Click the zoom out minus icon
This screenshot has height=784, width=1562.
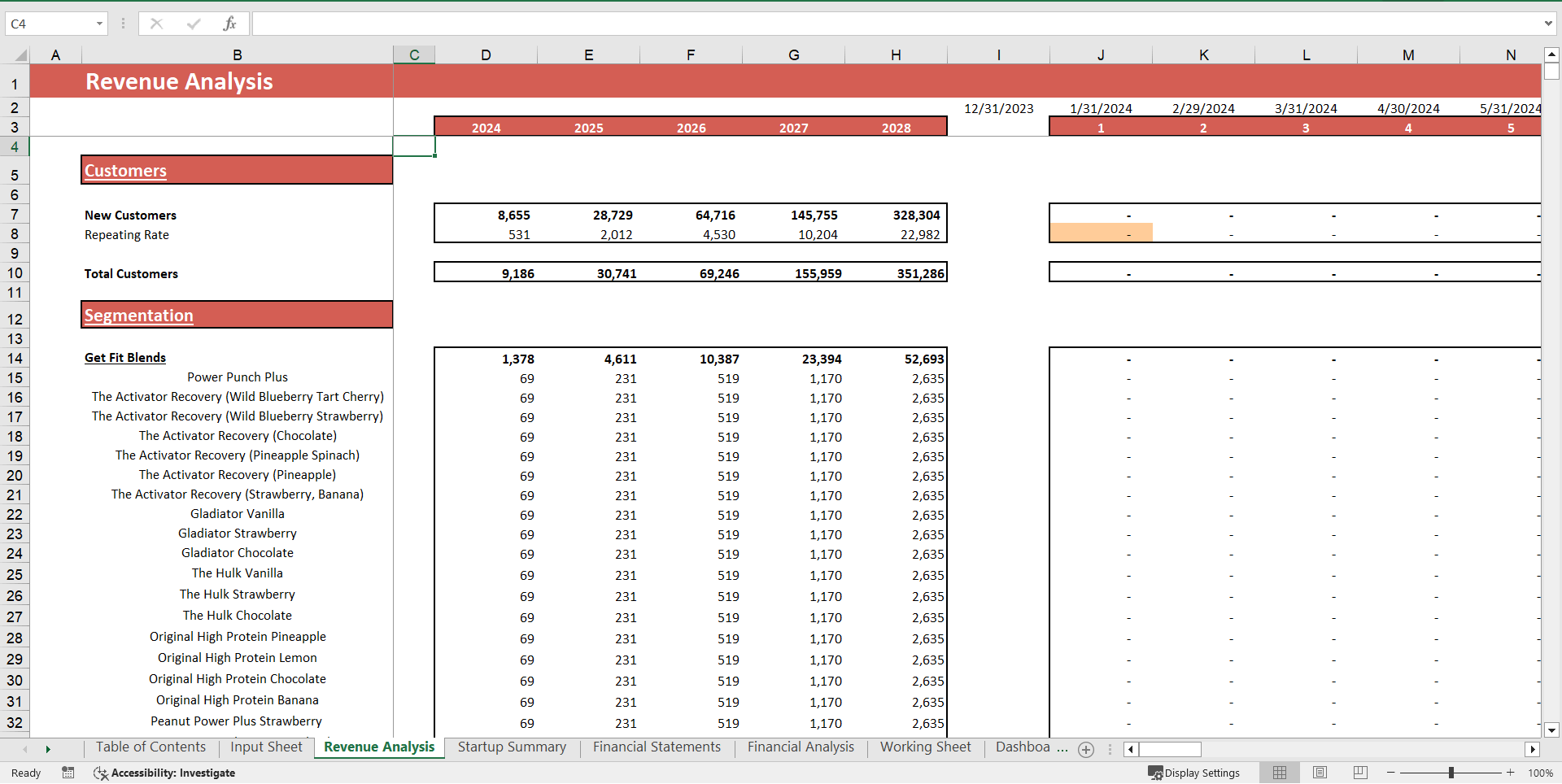1391,773
